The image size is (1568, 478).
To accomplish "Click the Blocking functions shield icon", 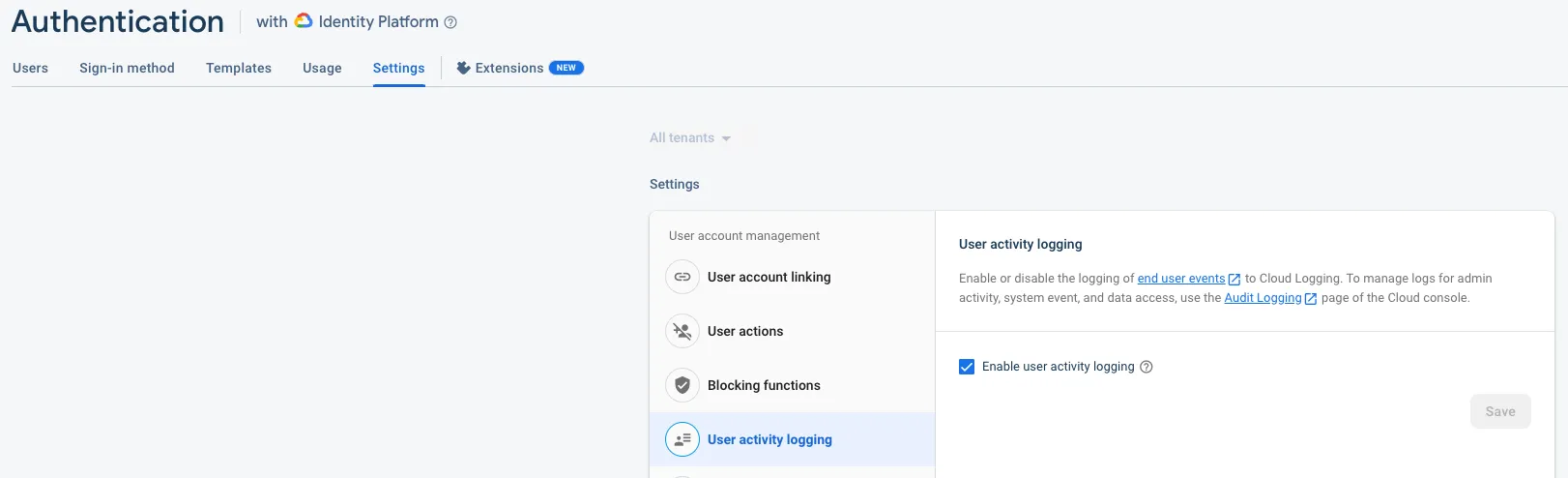I will (682, 385).
